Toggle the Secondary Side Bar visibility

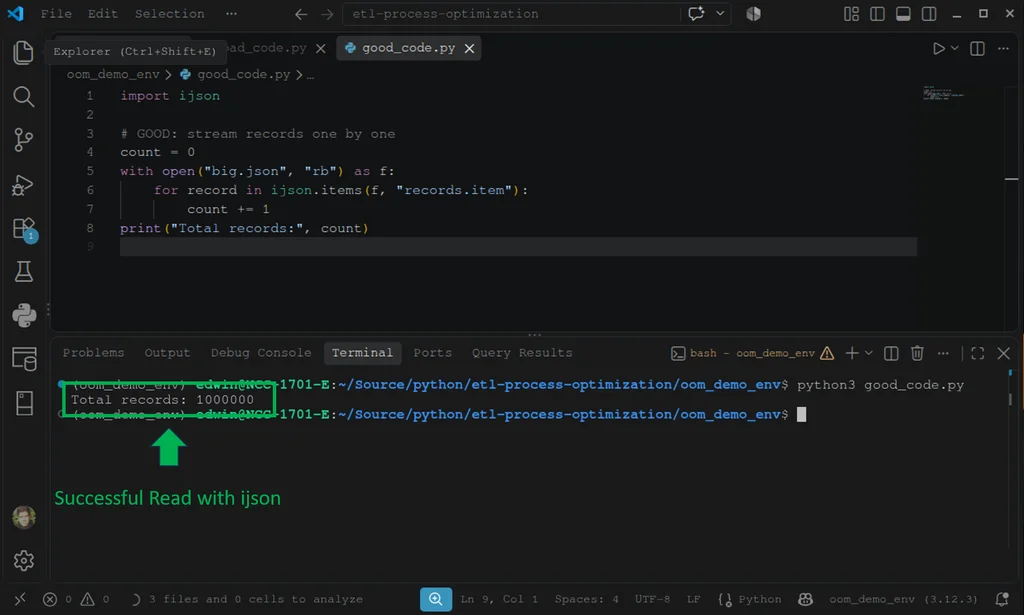click(x=929, y=14)
